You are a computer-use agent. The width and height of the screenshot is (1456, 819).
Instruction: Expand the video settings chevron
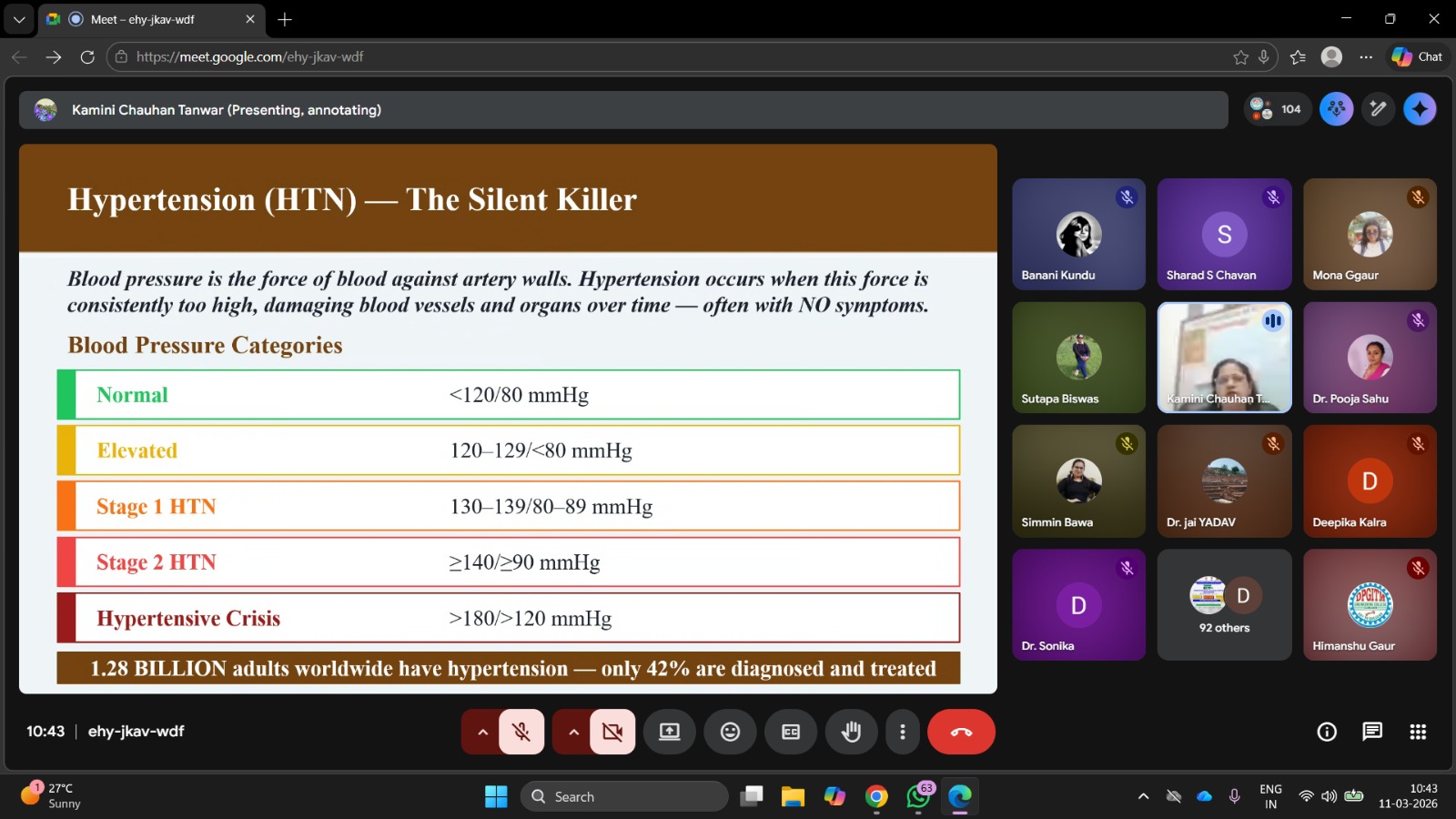point(573,732)
